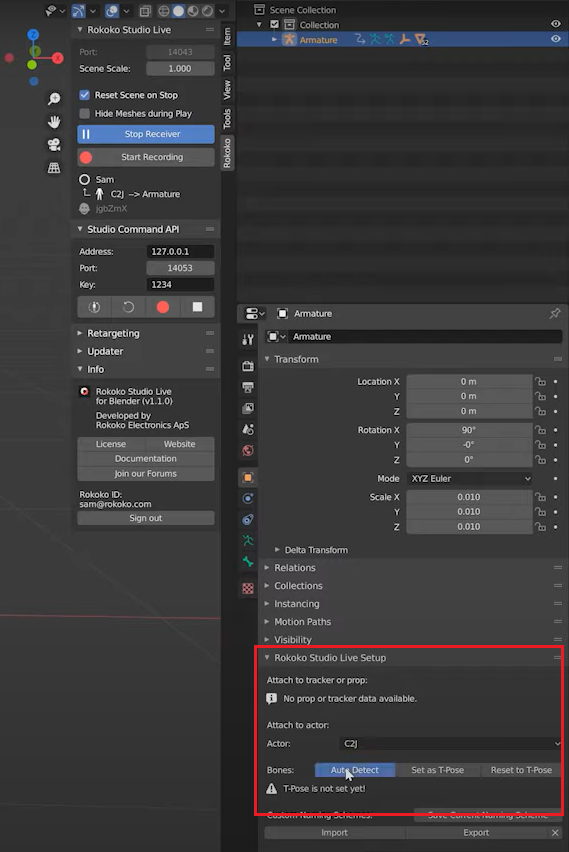Expand the Updater panel
The width and height of the screenshot is (569, 852).
(80, 351)
